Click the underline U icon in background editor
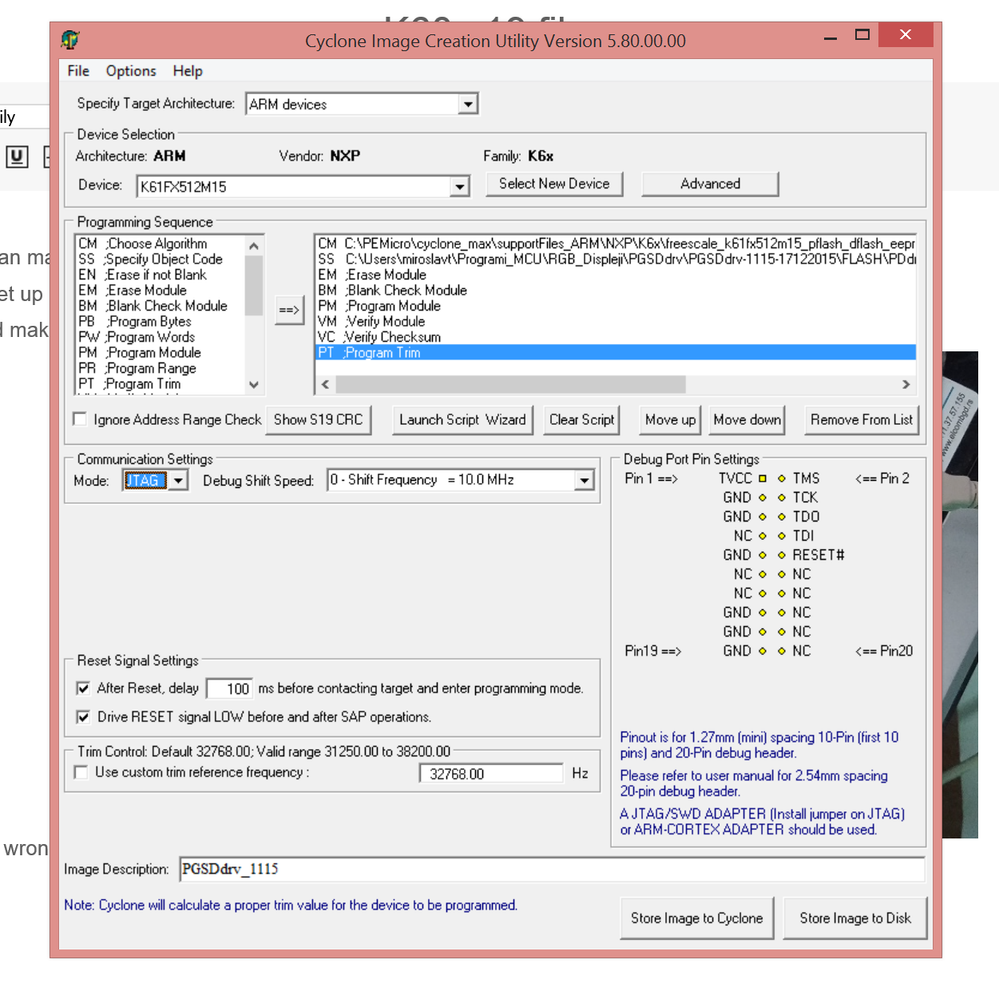The image size is (999, 987). pos(17,156)
